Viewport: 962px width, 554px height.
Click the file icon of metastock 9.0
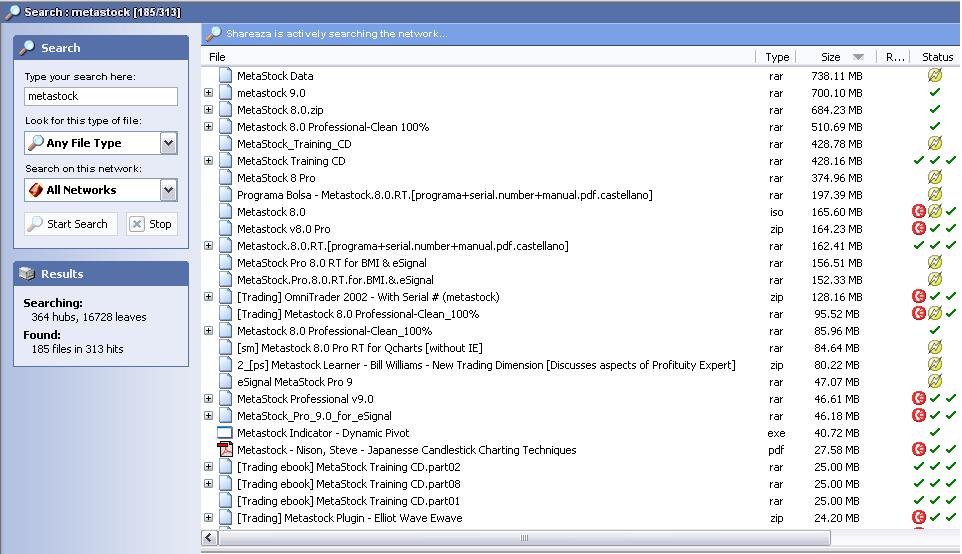pos(226,93)
